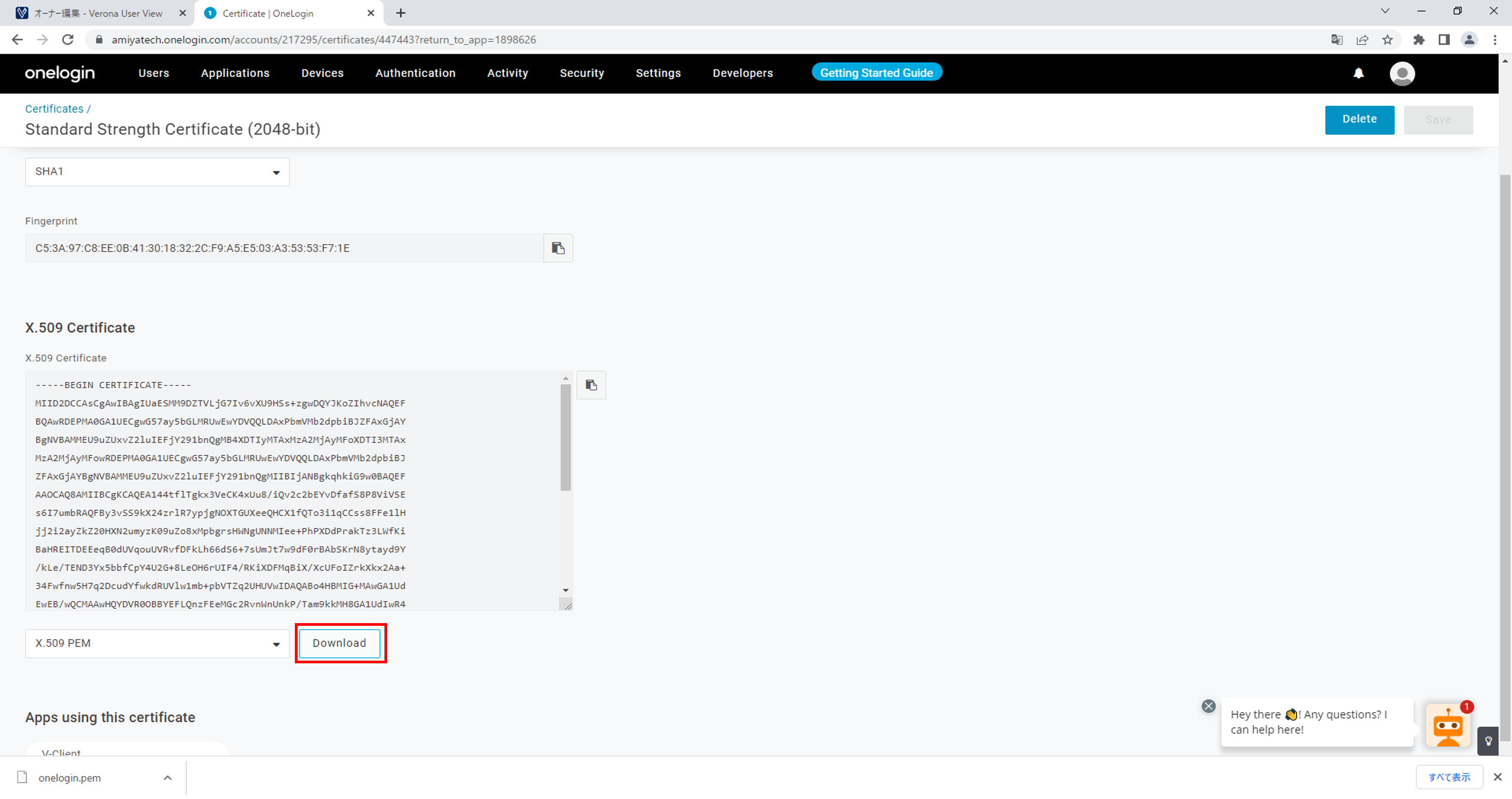Share this page via address bar icon
Image resolution: width=1512 pixels, height=799 pixels.
tap(1362, 39)
